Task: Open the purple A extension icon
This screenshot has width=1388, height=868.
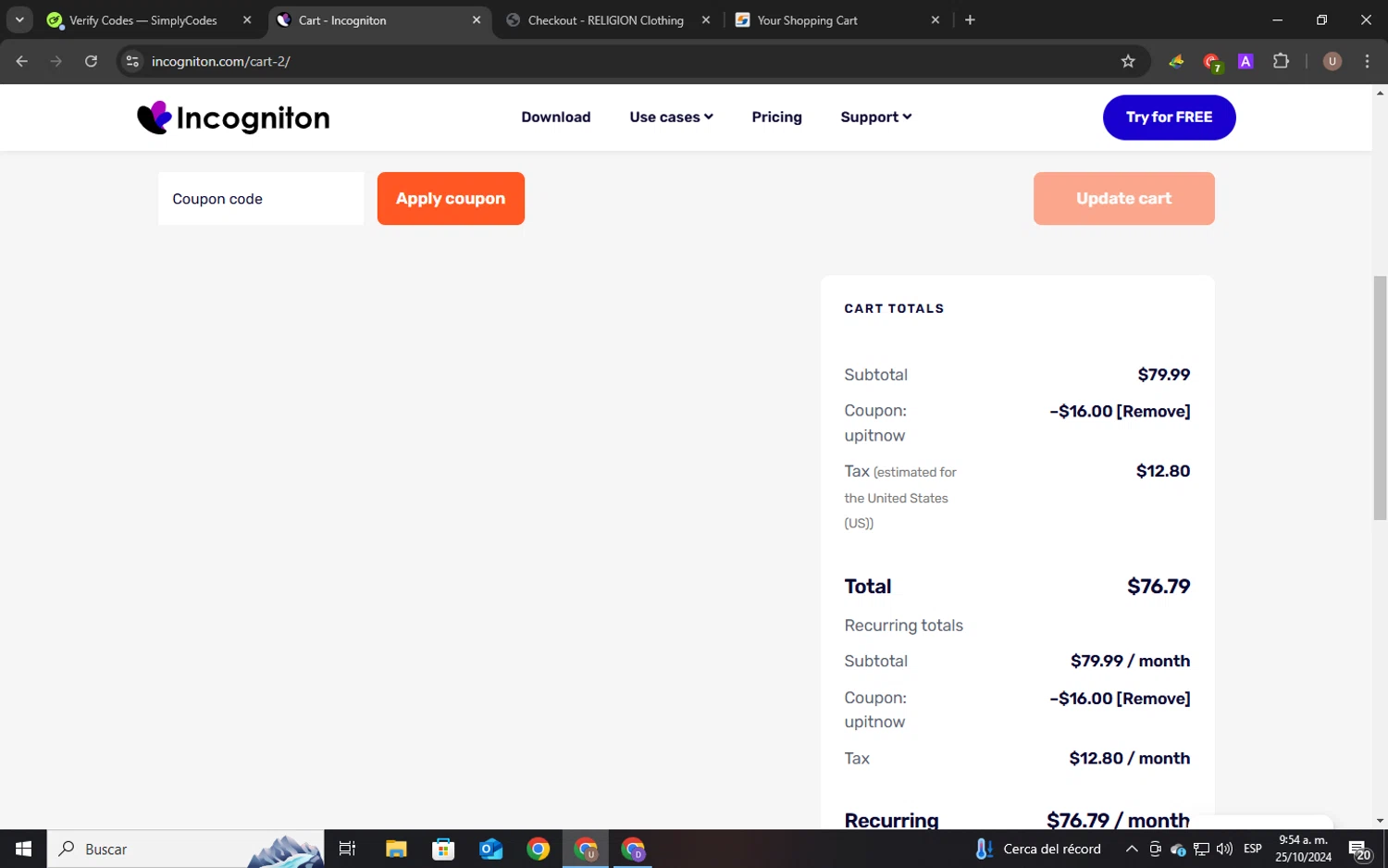Action: point(1245,61)
